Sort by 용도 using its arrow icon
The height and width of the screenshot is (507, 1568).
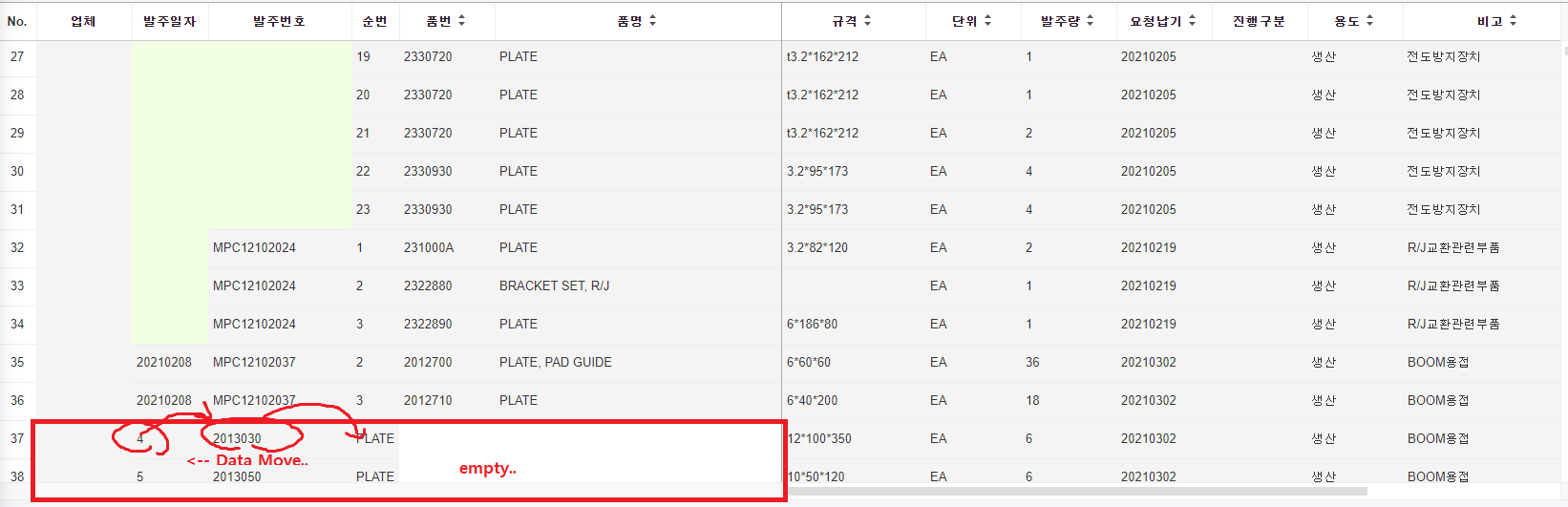(x=1369, y=20)
